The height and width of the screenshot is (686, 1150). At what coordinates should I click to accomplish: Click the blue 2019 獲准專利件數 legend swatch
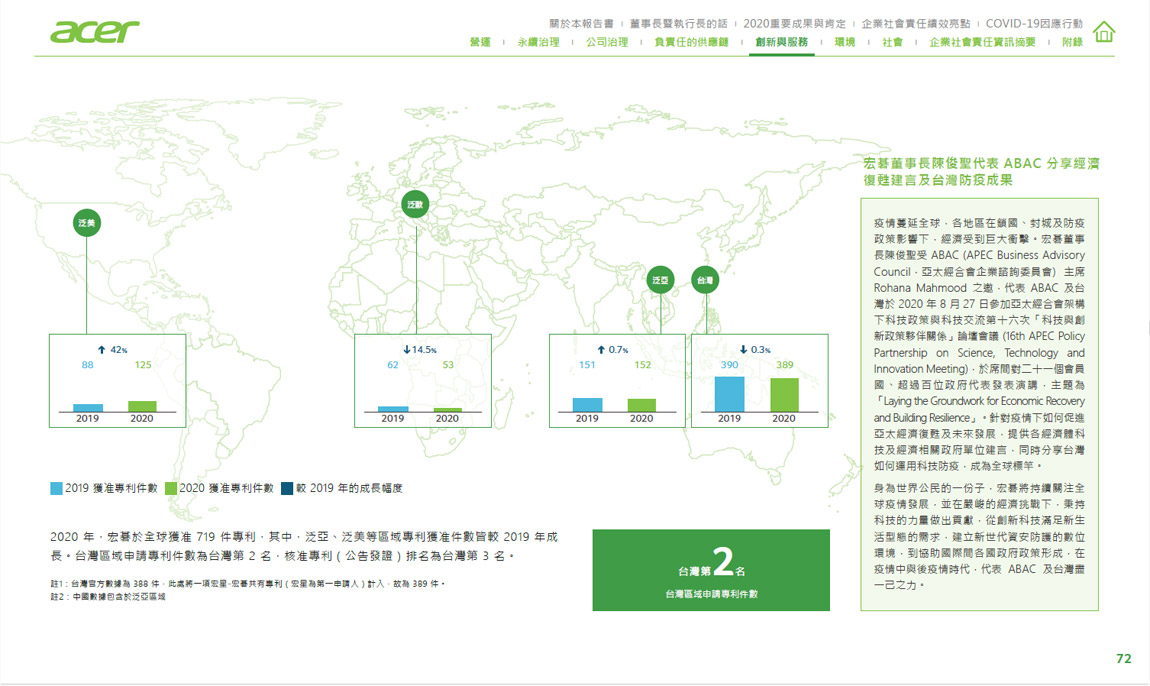click(56, 489)
